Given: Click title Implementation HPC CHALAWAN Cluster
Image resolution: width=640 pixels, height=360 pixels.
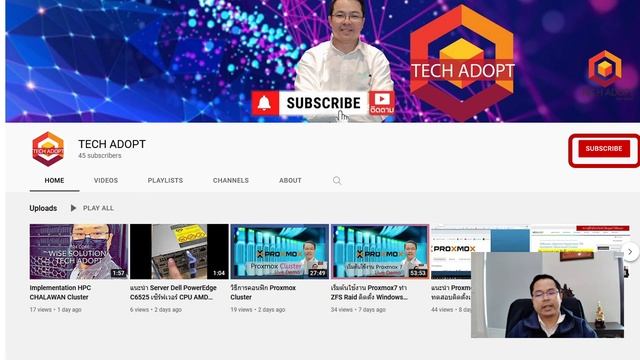Looking at the screenshot, I should point(60,292).
